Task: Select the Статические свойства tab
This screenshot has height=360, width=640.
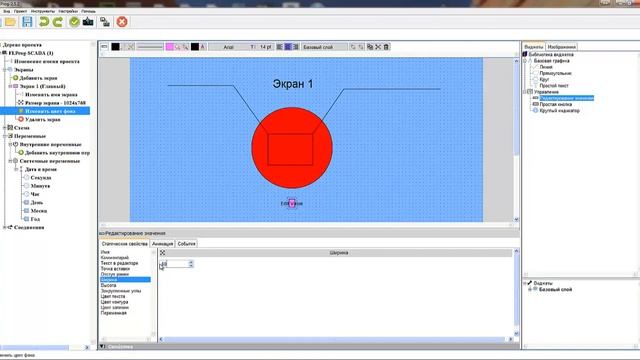Action: (x=124, y=244)
